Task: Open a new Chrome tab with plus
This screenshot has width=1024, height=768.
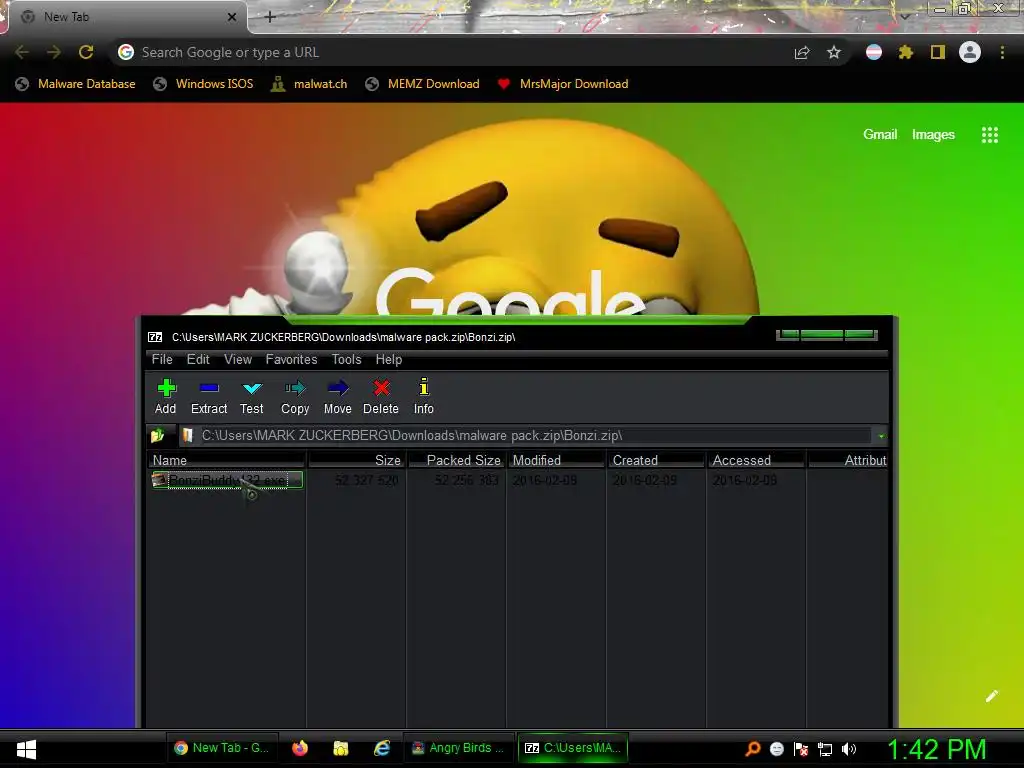Action: pyautogui.click(x=270, y=17)
